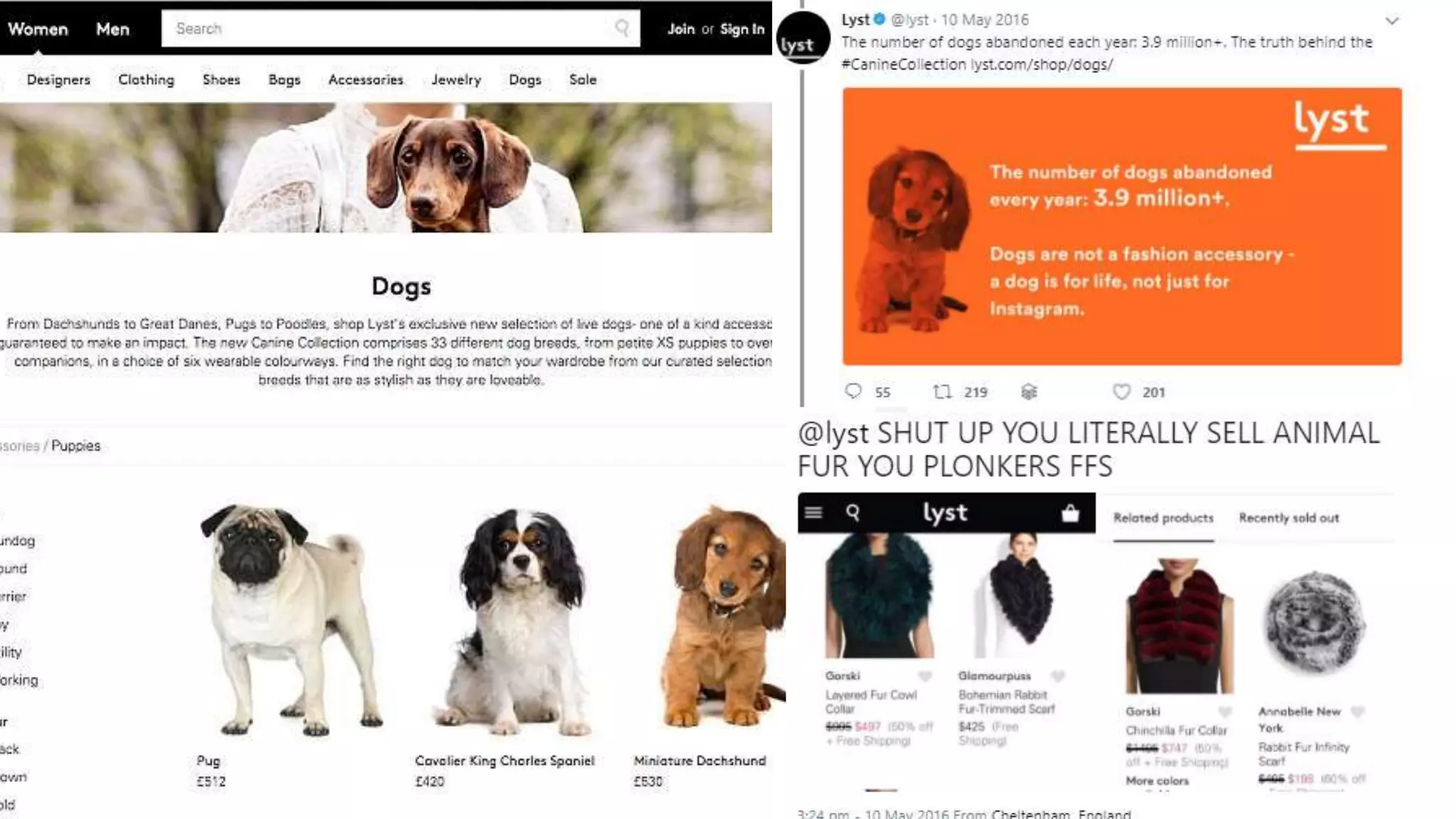
Task: Like the Lyst tweet with heart icon
Action: [1121, 392]
